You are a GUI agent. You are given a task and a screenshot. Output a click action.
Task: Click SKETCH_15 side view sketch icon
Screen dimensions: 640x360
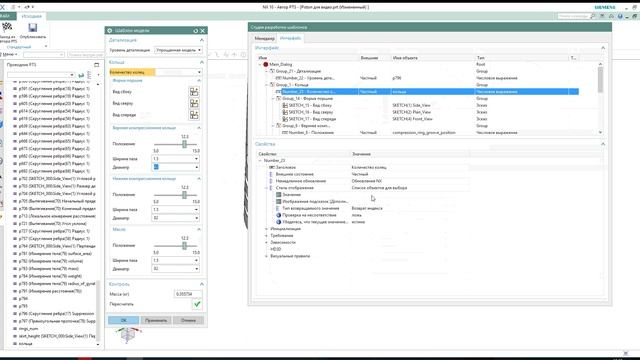285,105
